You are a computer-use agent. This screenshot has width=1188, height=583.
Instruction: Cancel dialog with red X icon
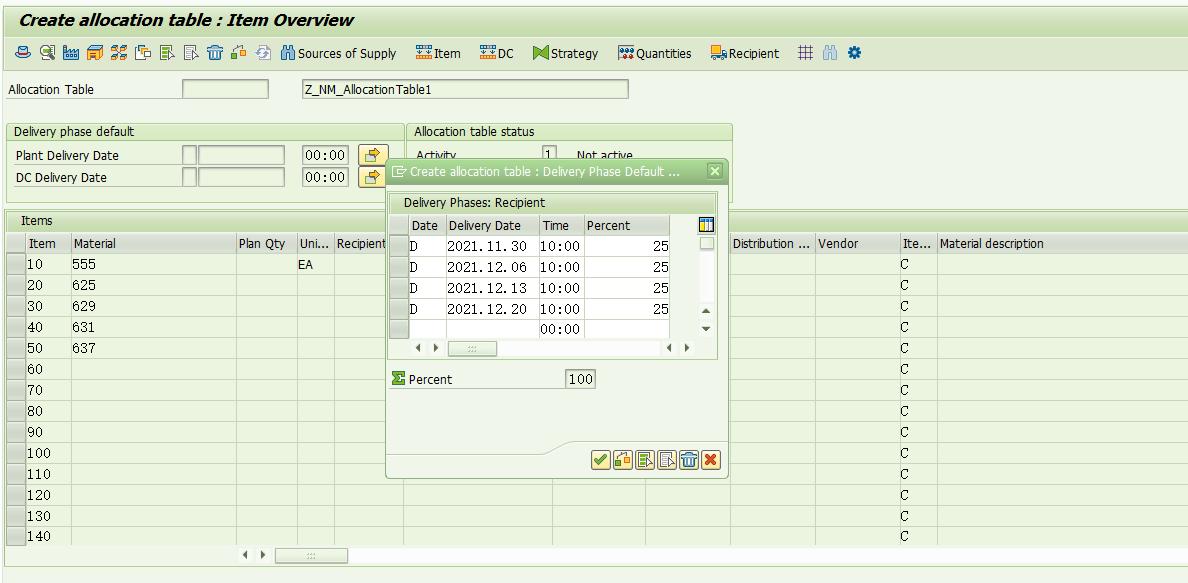tap(711, 460)
